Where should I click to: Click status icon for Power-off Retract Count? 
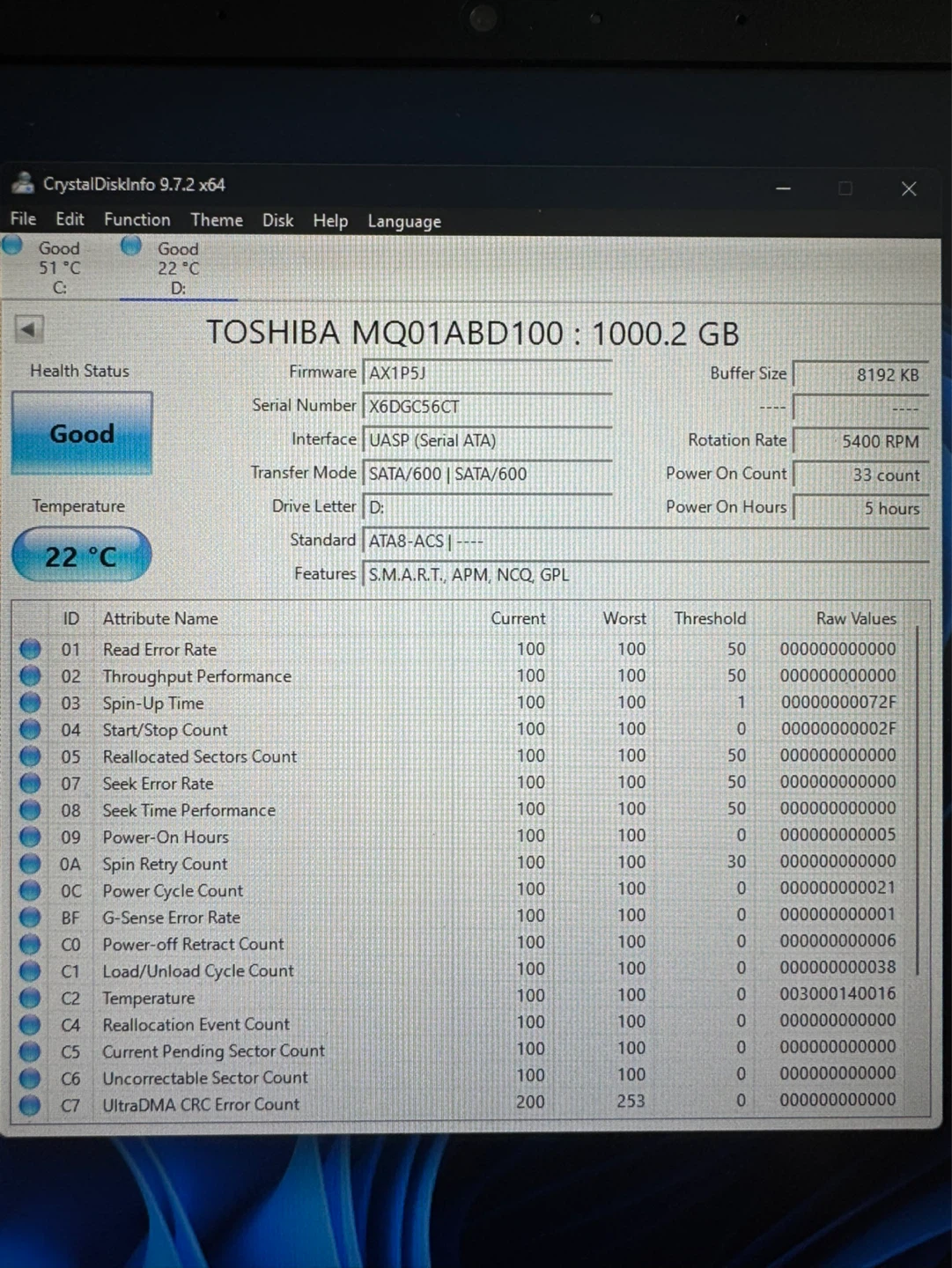tap(30, 944)
